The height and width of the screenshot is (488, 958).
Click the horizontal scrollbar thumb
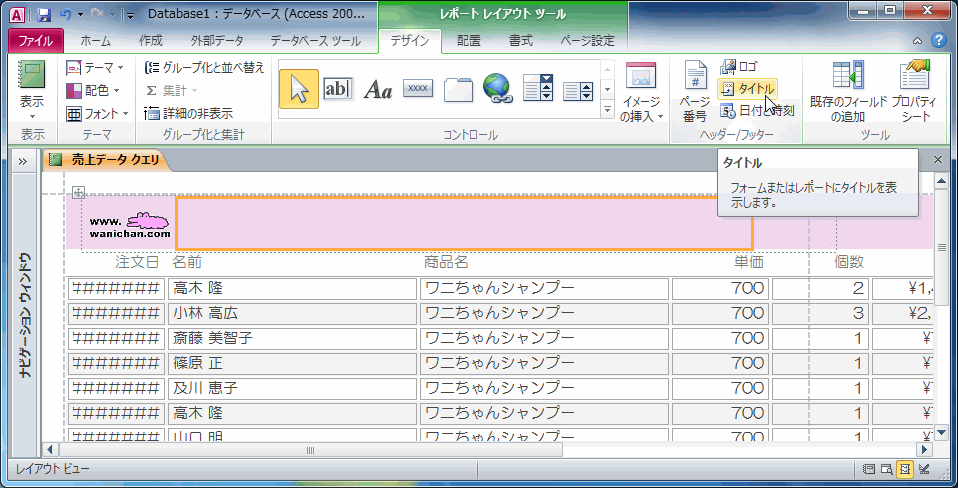pos(310,450)
